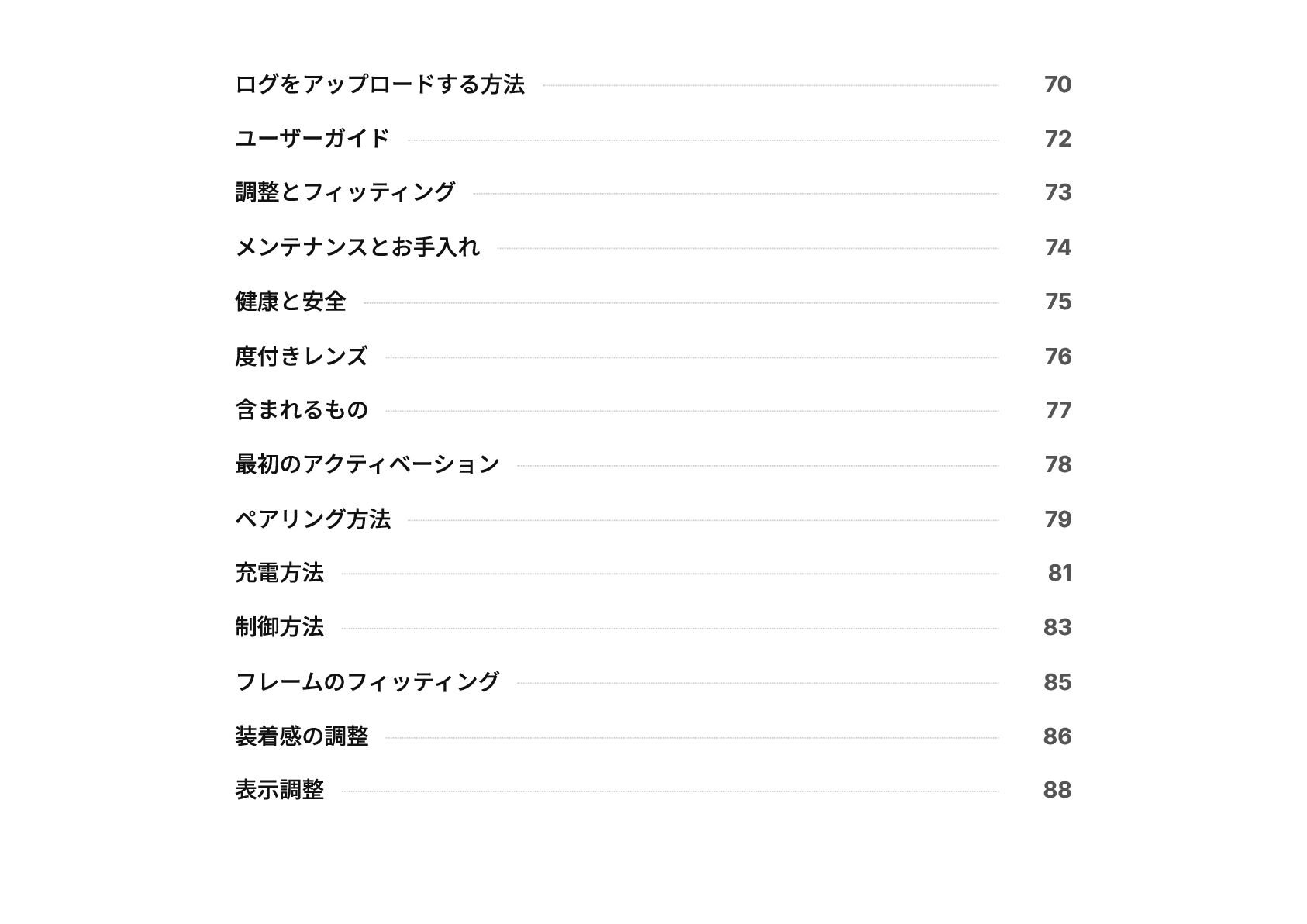The height and width of the screenshot is (924, 1307).
Task: Jump to 表示調整 section
Action: coord(279,790)
